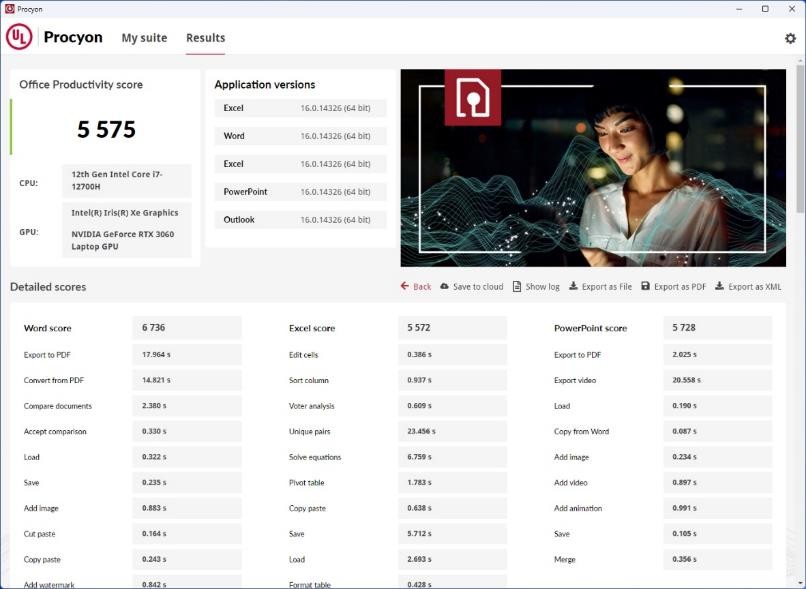This screenshot has height=589, width=806.
Task: Click the benchmark banner image
Action: pyautogui.click(x=593, y=168)
